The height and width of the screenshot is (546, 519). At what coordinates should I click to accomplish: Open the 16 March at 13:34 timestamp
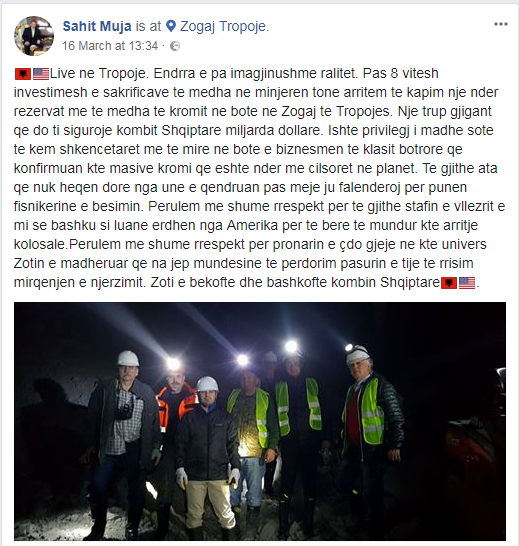click(x=110, y=46)
